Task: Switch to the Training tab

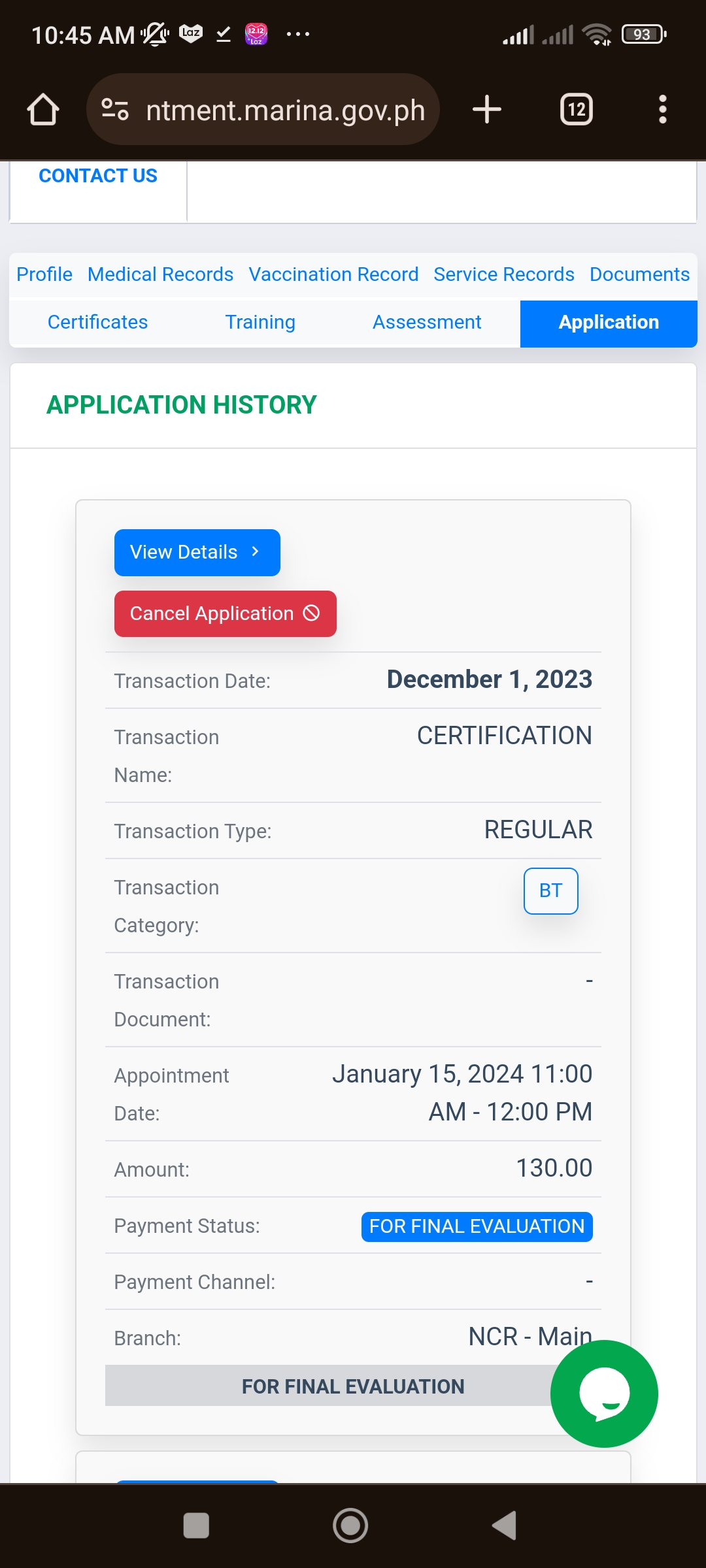Action: coord(260,322)
